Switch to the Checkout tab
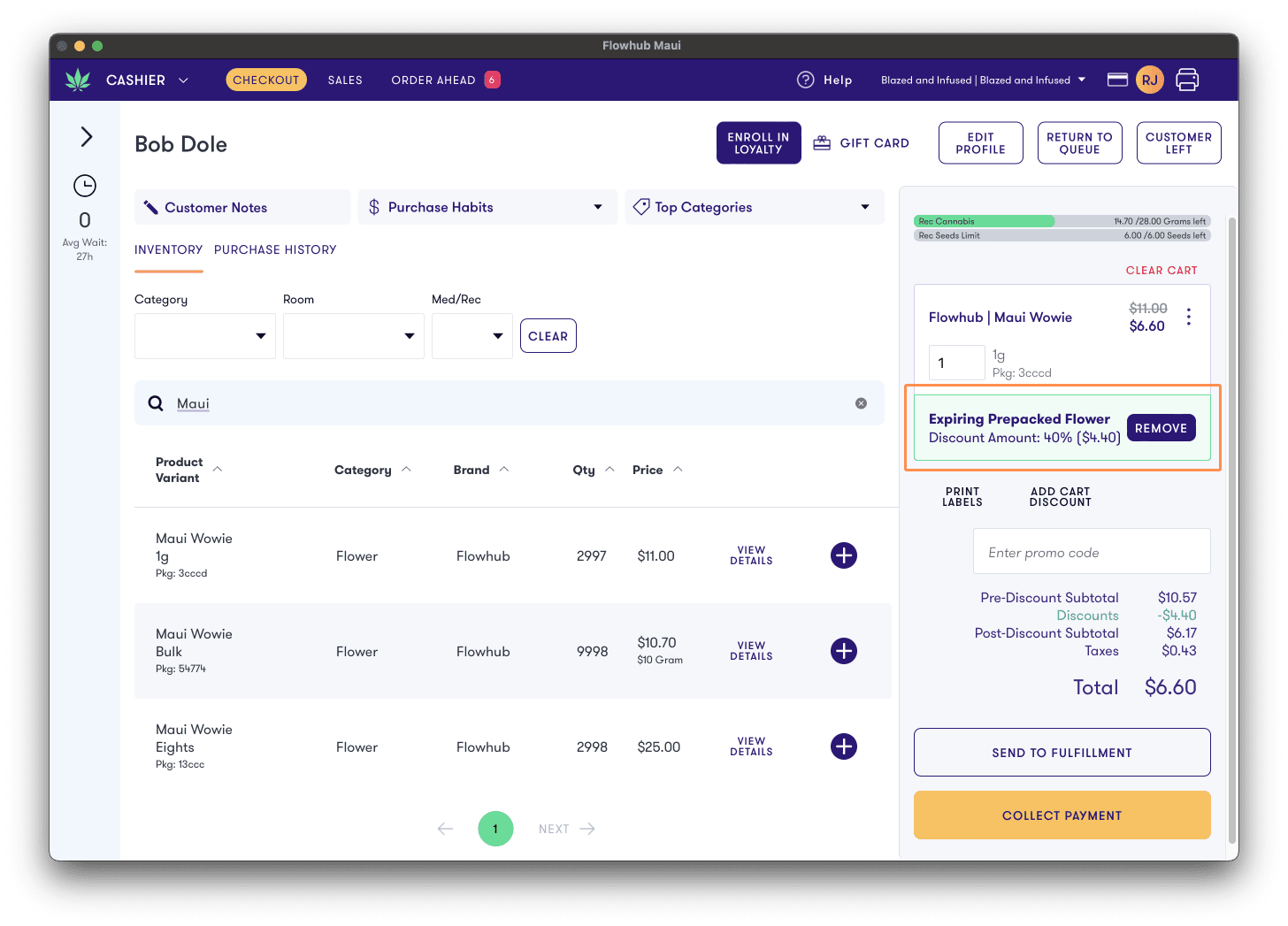Viewport: 1288px width, 926px height. [x=266, y=80]
